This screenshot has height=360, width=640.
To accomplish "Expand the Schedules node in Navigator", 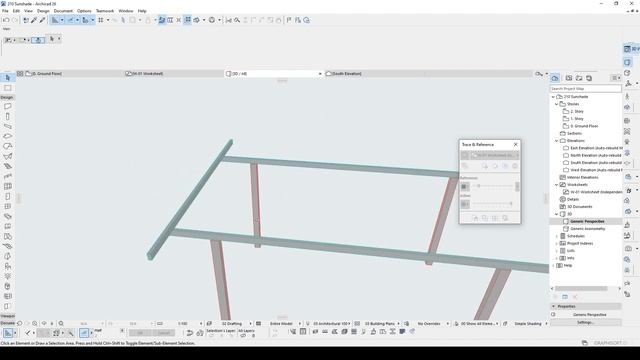I will [x=556, y=236].
